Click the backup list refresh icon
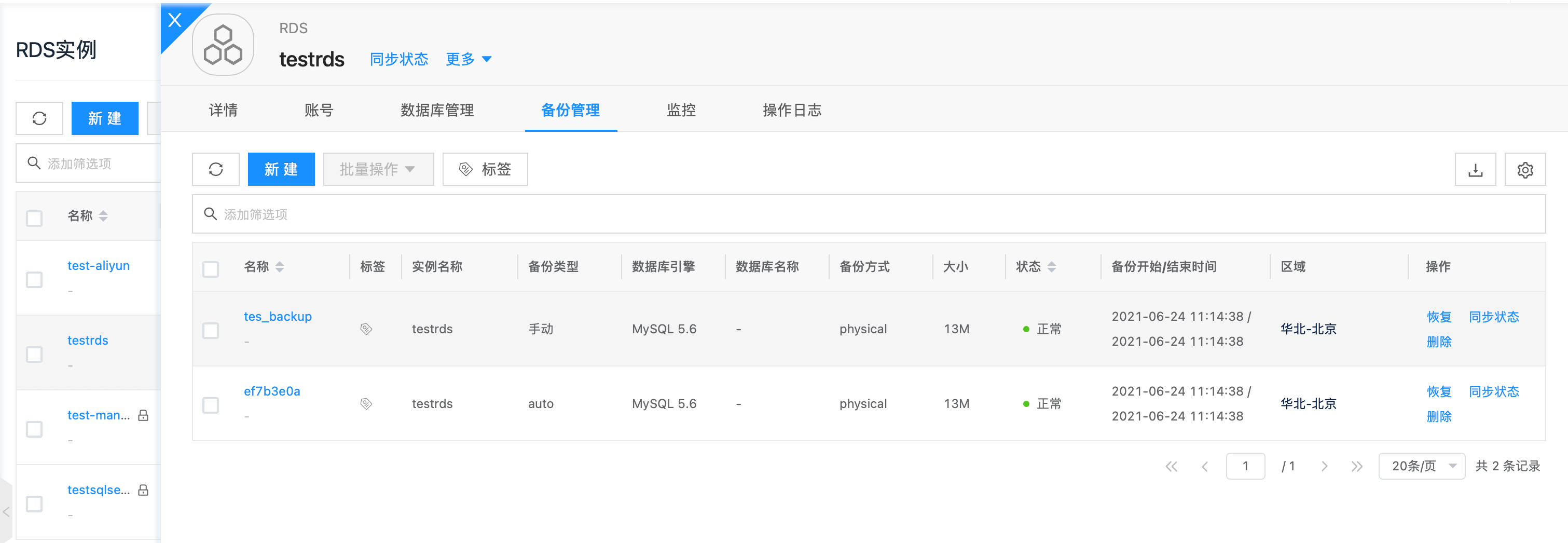Viewport: 1568px width, 543px height. (215, 169)
